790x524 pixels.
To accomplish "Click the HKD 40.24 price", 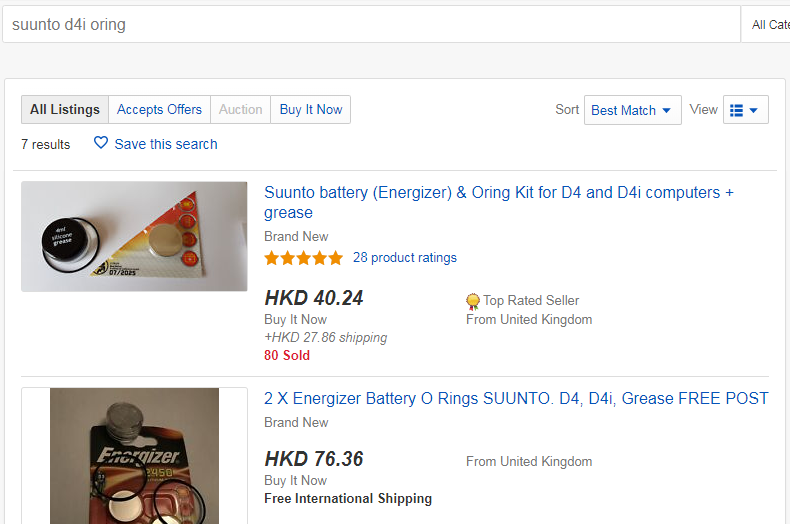I will 313,298.
